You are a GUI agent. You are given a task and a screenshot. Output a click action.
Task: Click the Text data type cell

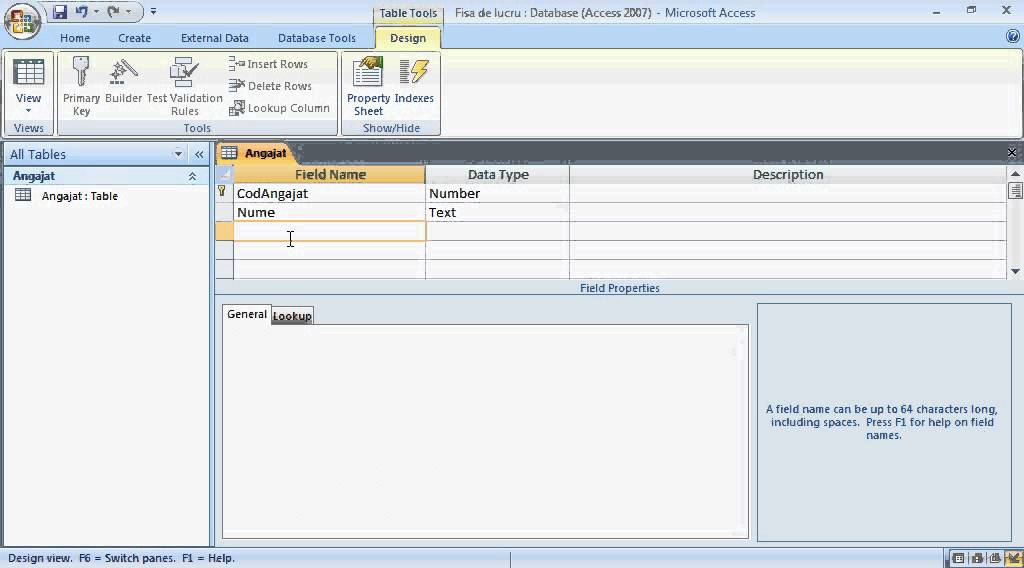coord(497,212)
